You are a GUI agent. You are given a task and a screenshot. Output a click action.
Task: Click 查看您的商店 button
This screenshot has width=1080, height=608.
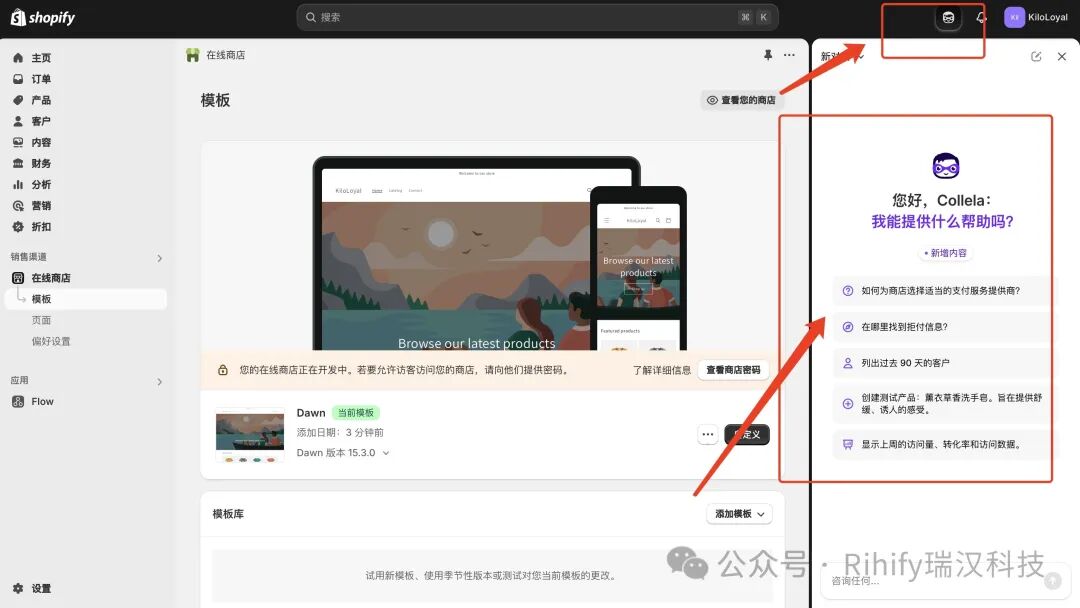coord(741,101)
